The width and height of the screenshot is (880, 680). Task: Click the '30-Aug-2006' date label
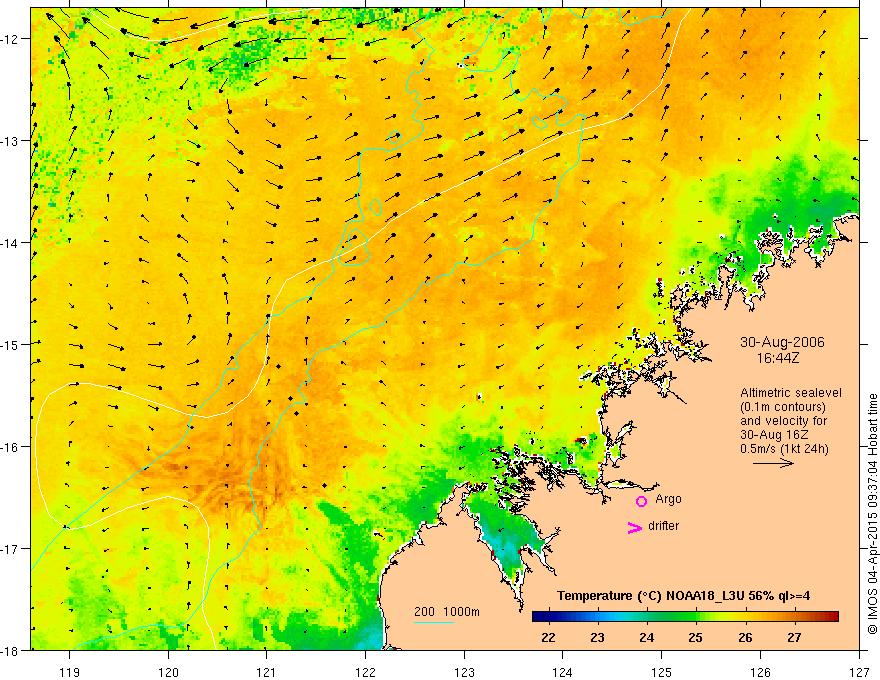782,342
